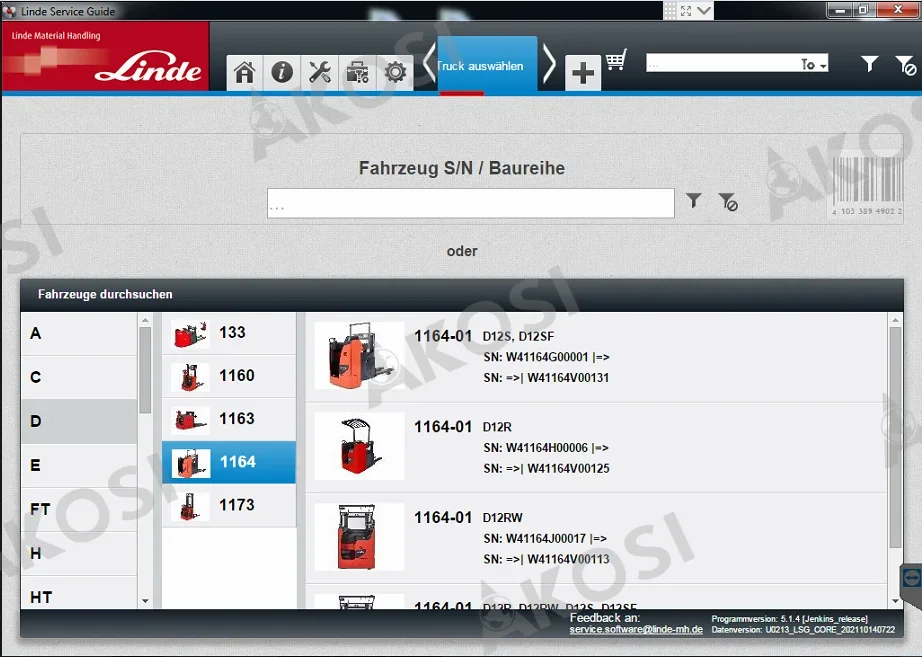The image size is (922, 657).
Task: Click the SN: =>| W41164V00131 line
Action: (546, 378)
